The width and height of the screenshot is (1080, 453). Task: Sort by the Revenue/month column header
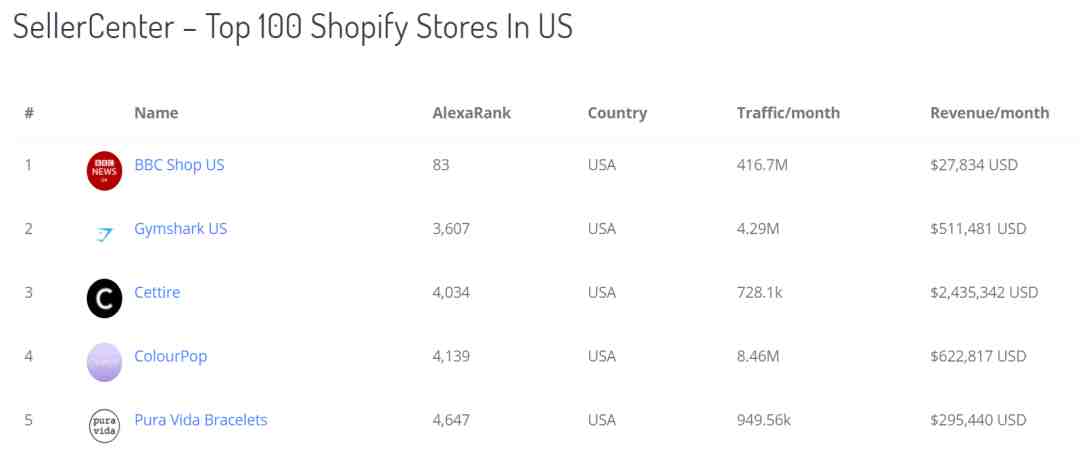pyautogui.click(x=990, y=113)
